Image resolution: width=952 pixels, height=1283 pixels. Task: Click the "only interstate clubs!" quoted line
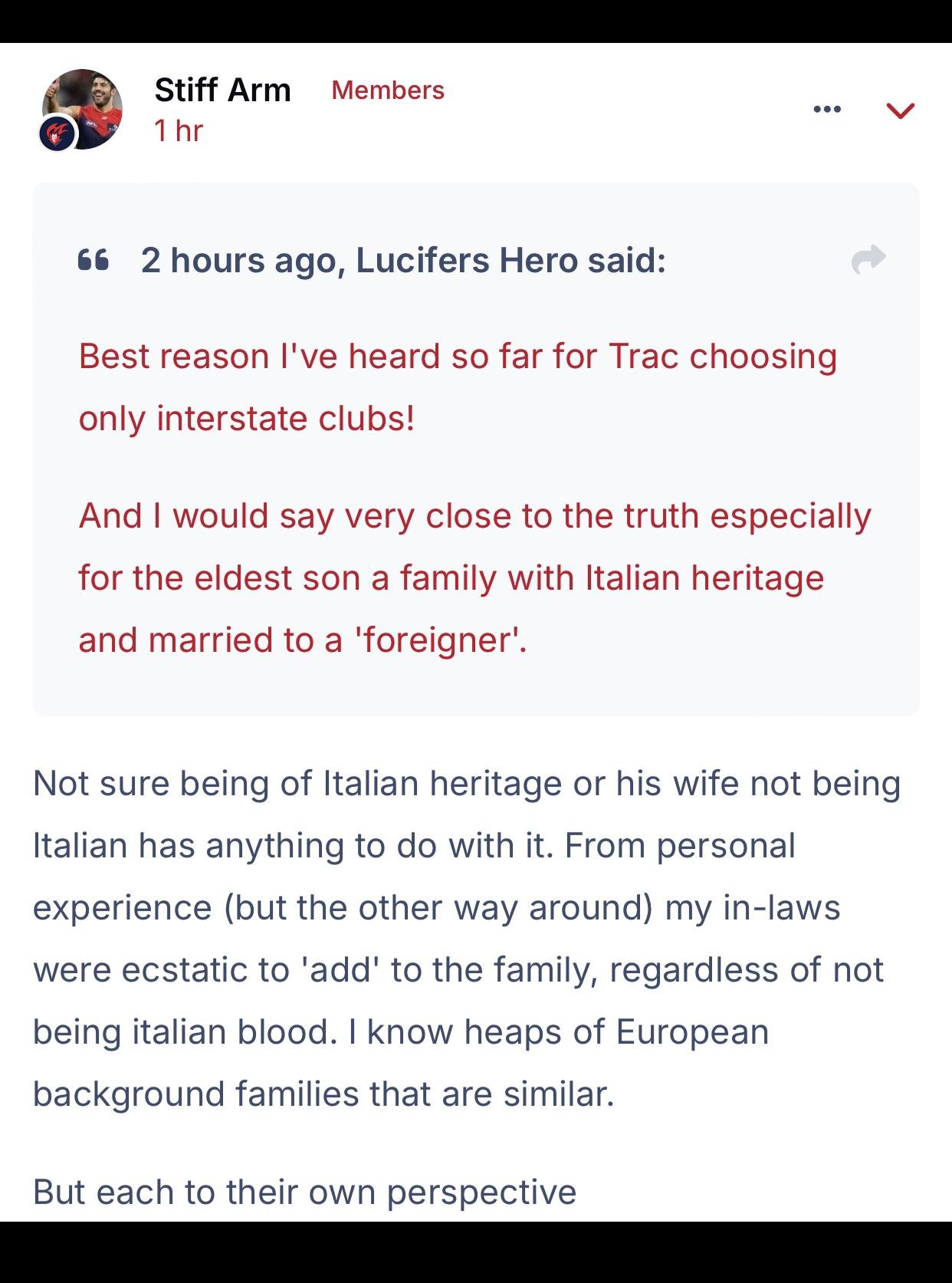tap(247, 419)
